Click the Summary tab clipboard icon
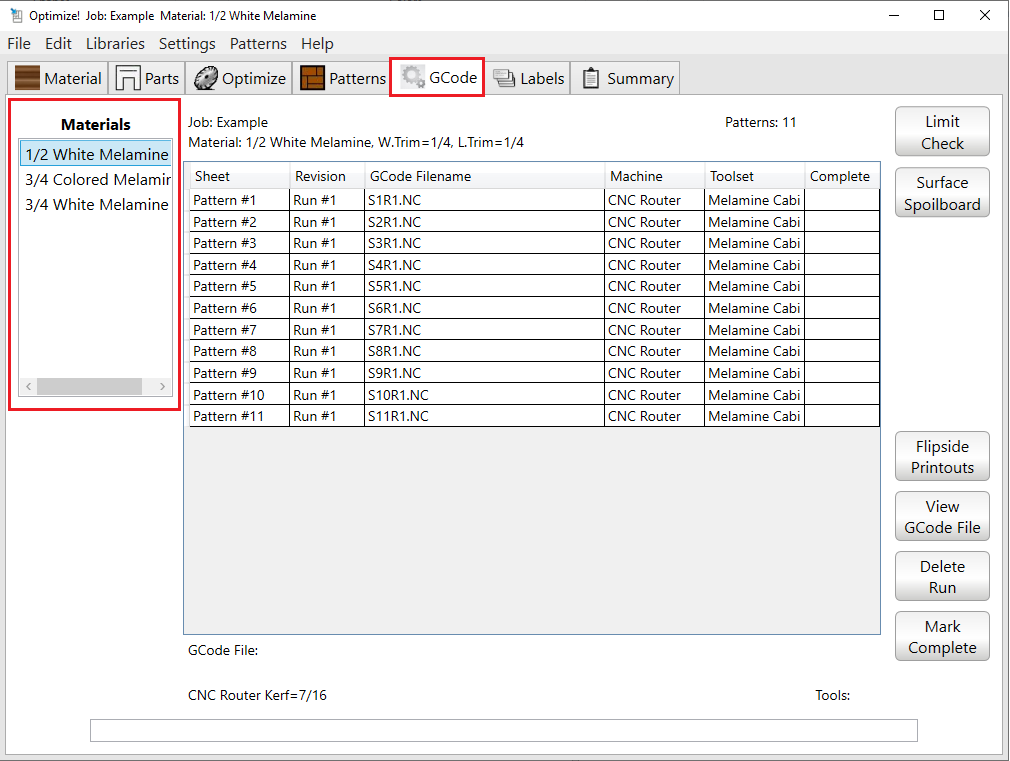This screenshot has width=1010, height=761. [x=591, y=78]
